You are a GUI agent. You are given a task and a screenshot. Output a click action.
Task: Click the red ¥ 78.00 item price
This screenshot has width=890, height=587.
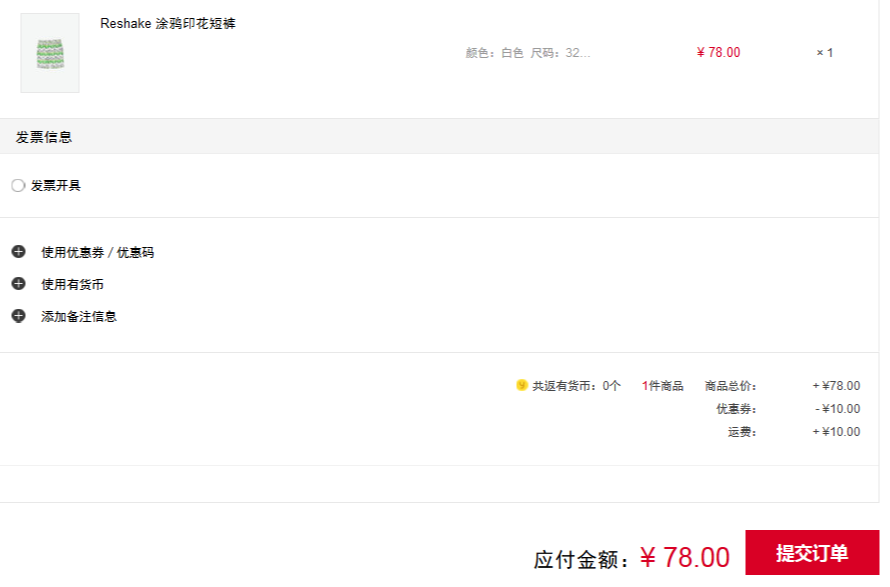[718, 52]
